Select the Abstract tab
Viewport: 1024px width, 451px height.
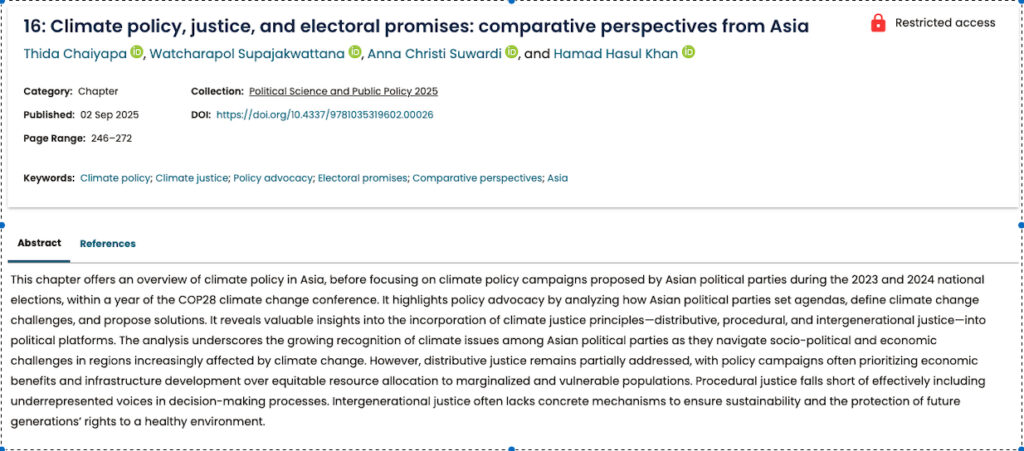pyautogui.click(x=39, y=243)
